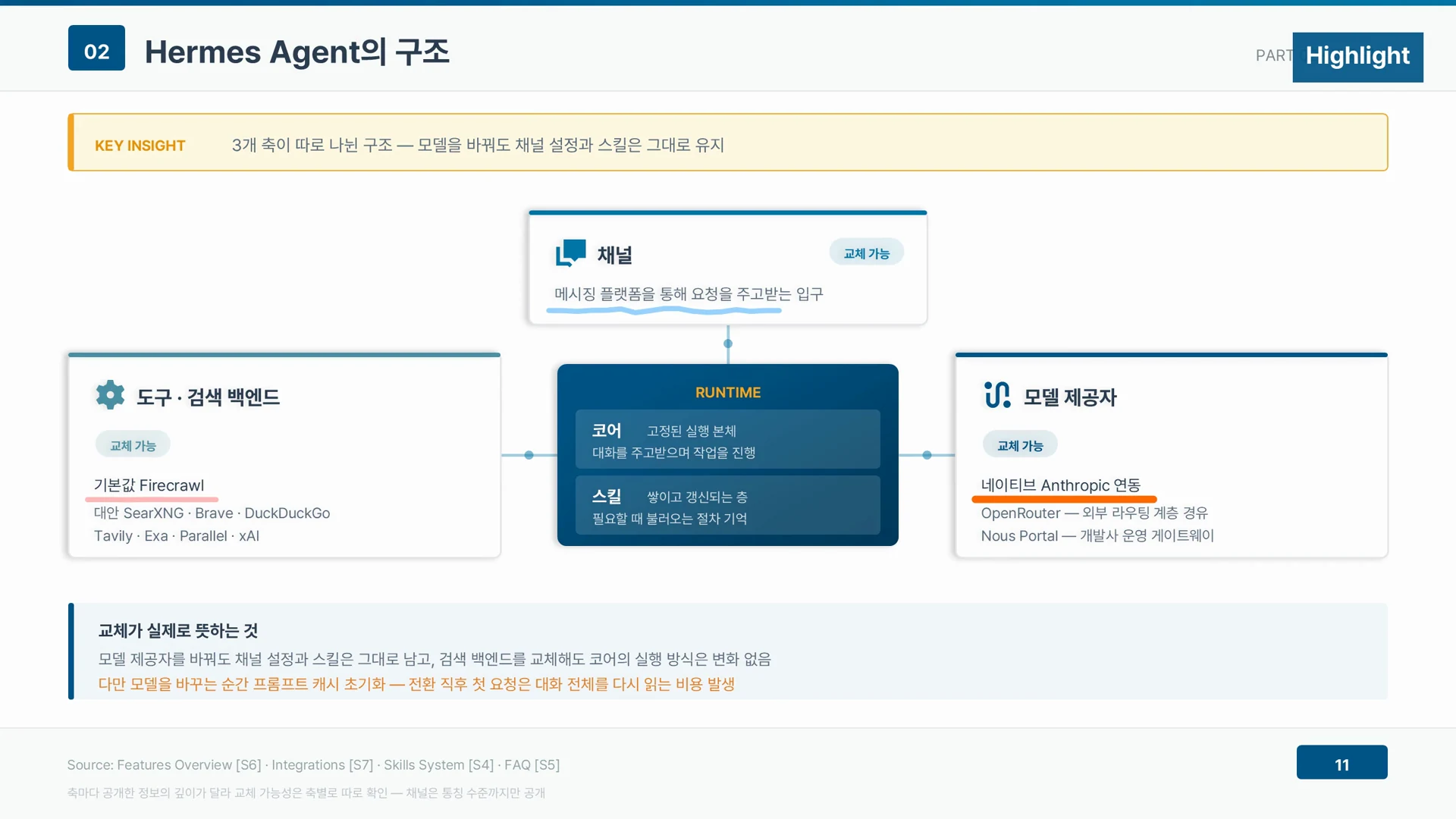The width and height of the screenshot is (1456, 819).
Task: Click the text 네이티브 Anthropic 연동
Action: tap(1060, 485)
